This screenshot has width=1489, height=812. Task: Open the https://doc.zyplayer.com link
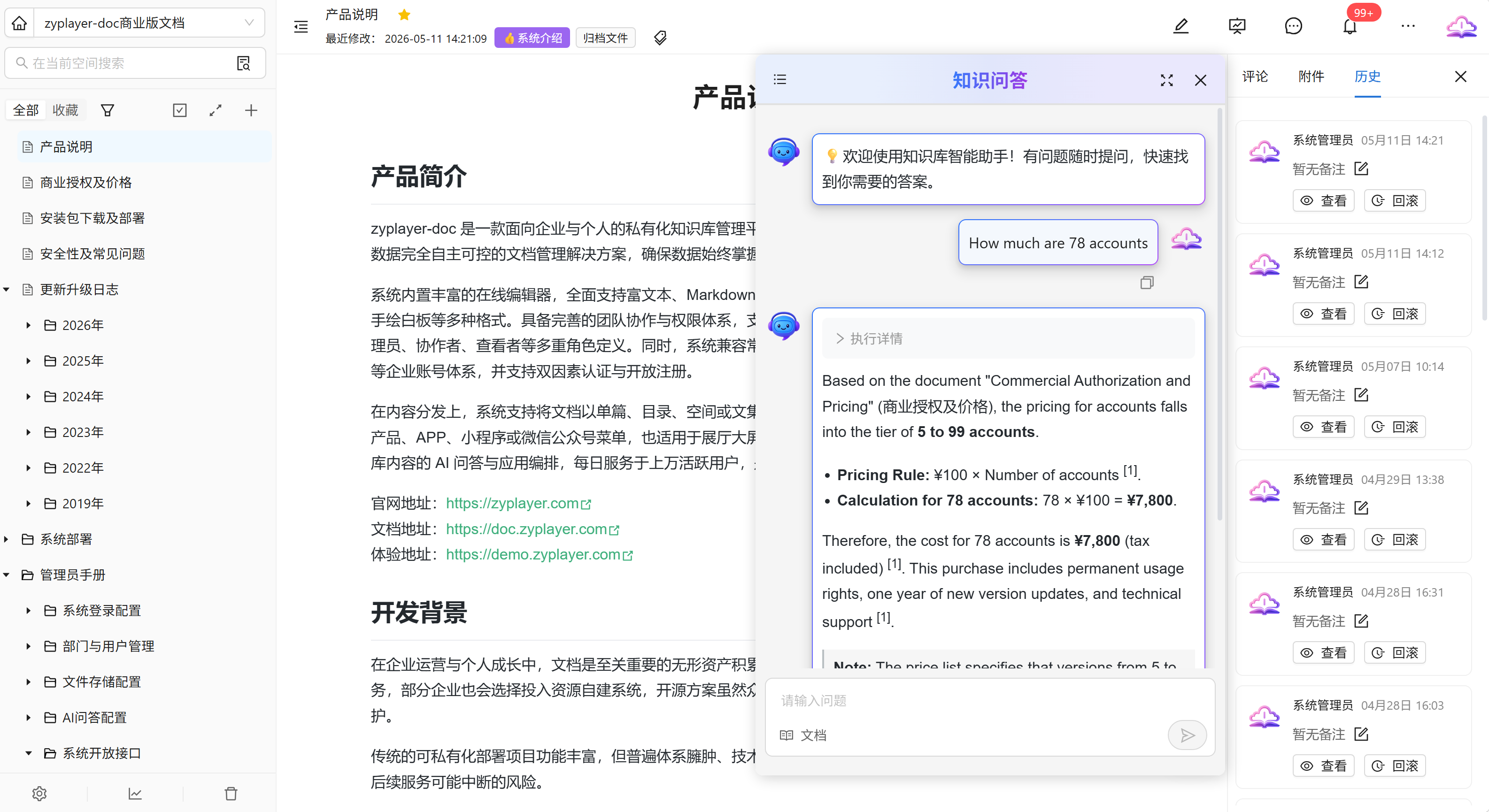tap(532, 529)
